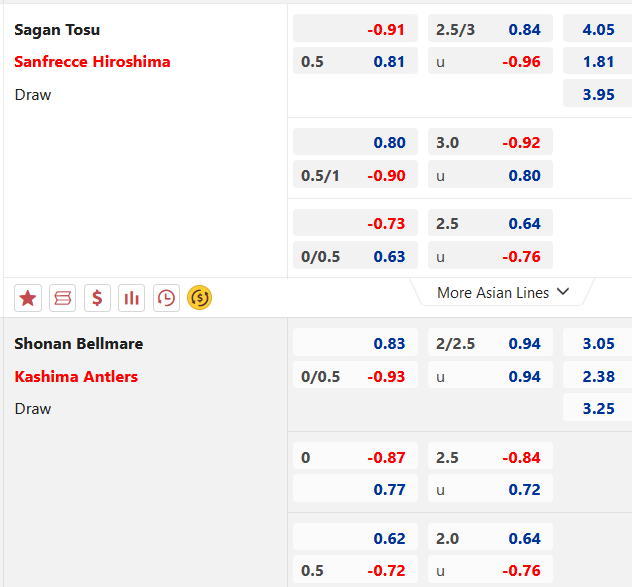Click the red dollar sign icon

(x=97, y=298)
